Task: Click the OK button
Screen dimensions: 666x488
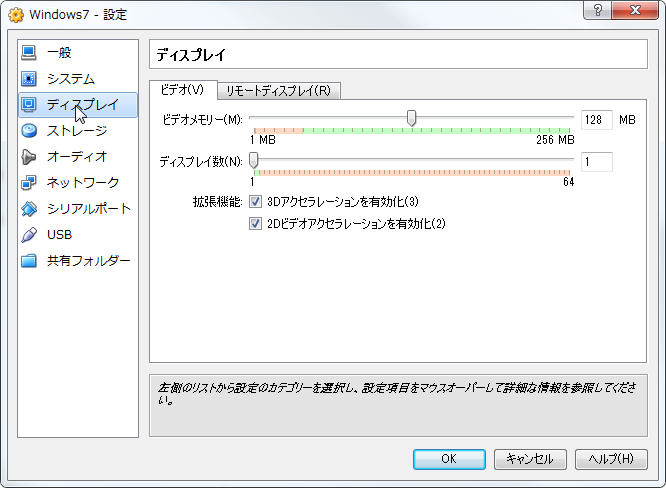Action: [x=449, y=459]
